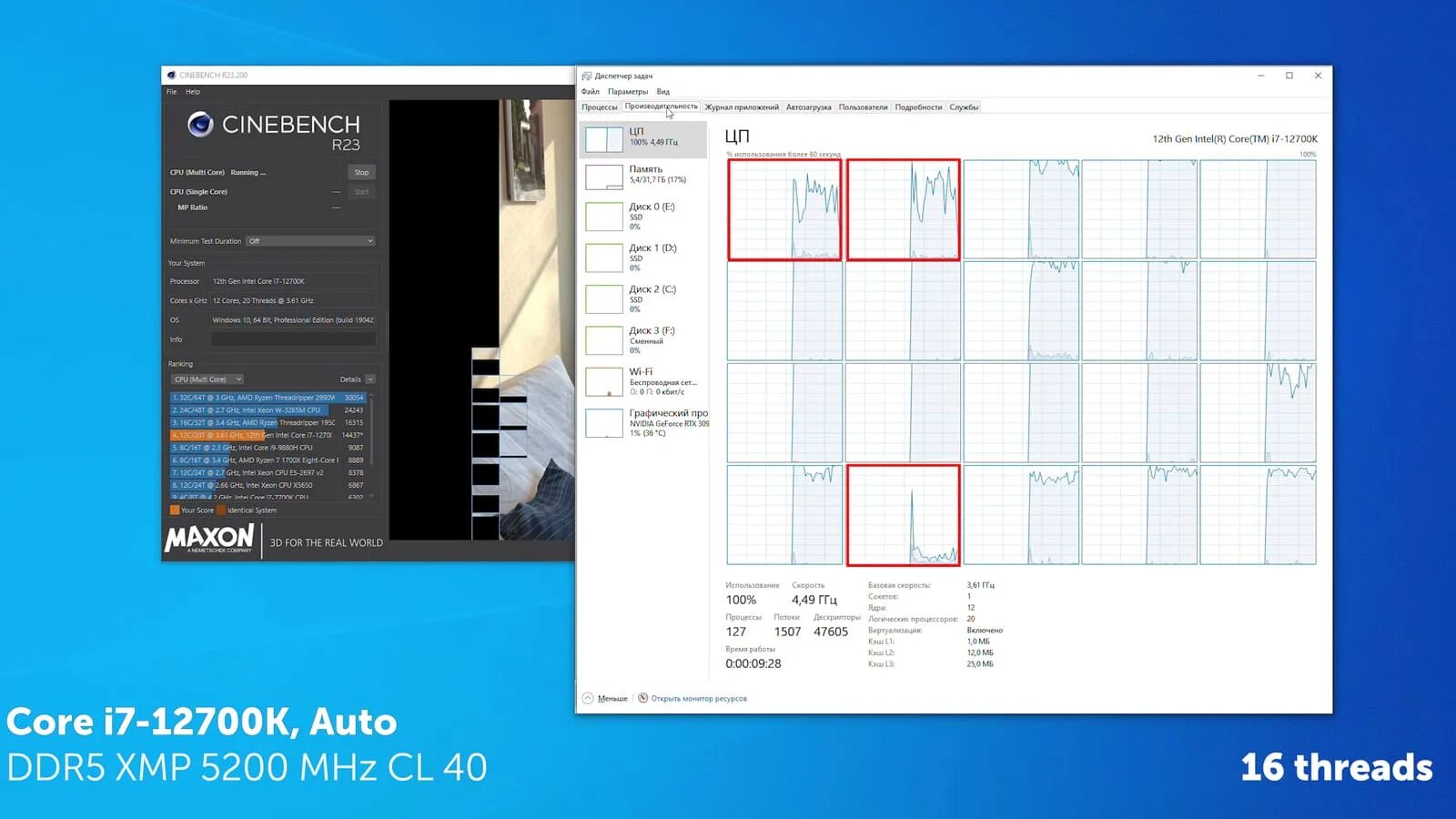The image size is (1456, 819).
Task: Select the Память mini graph in sidebar
Action: tap(604, 177)
